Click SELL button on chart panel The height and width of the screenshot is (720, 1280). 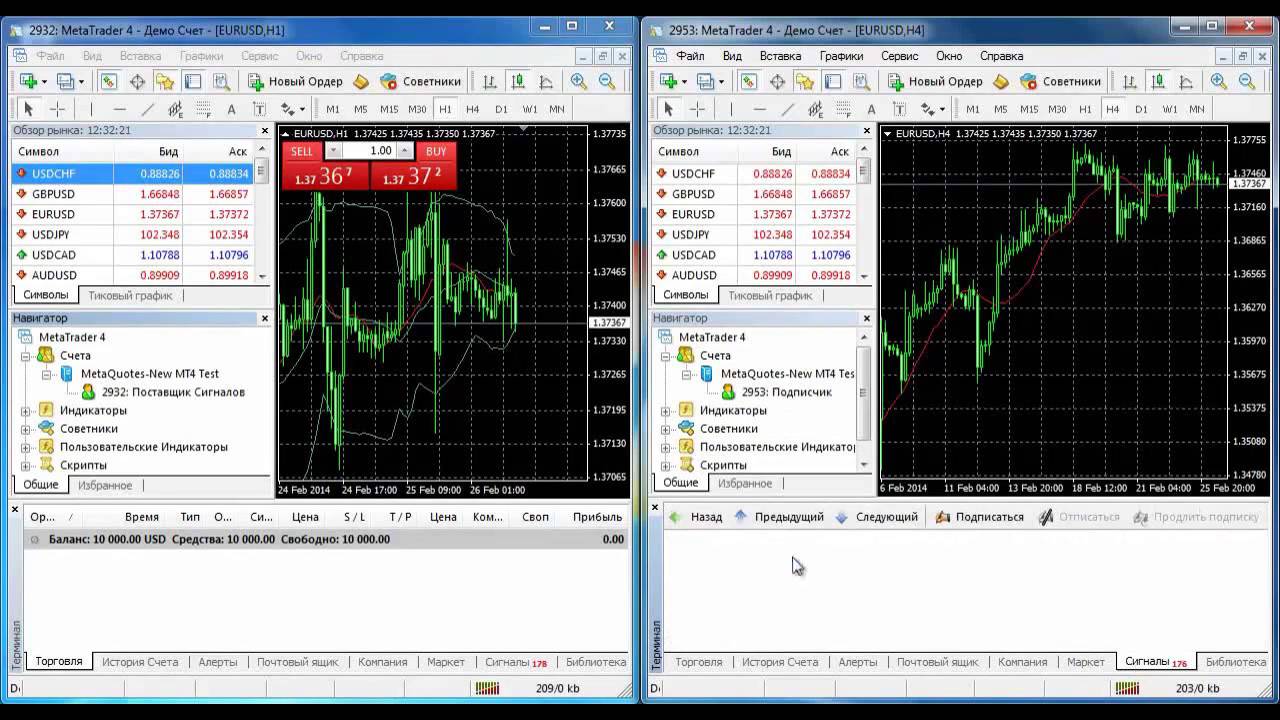[x=302, y=151]
